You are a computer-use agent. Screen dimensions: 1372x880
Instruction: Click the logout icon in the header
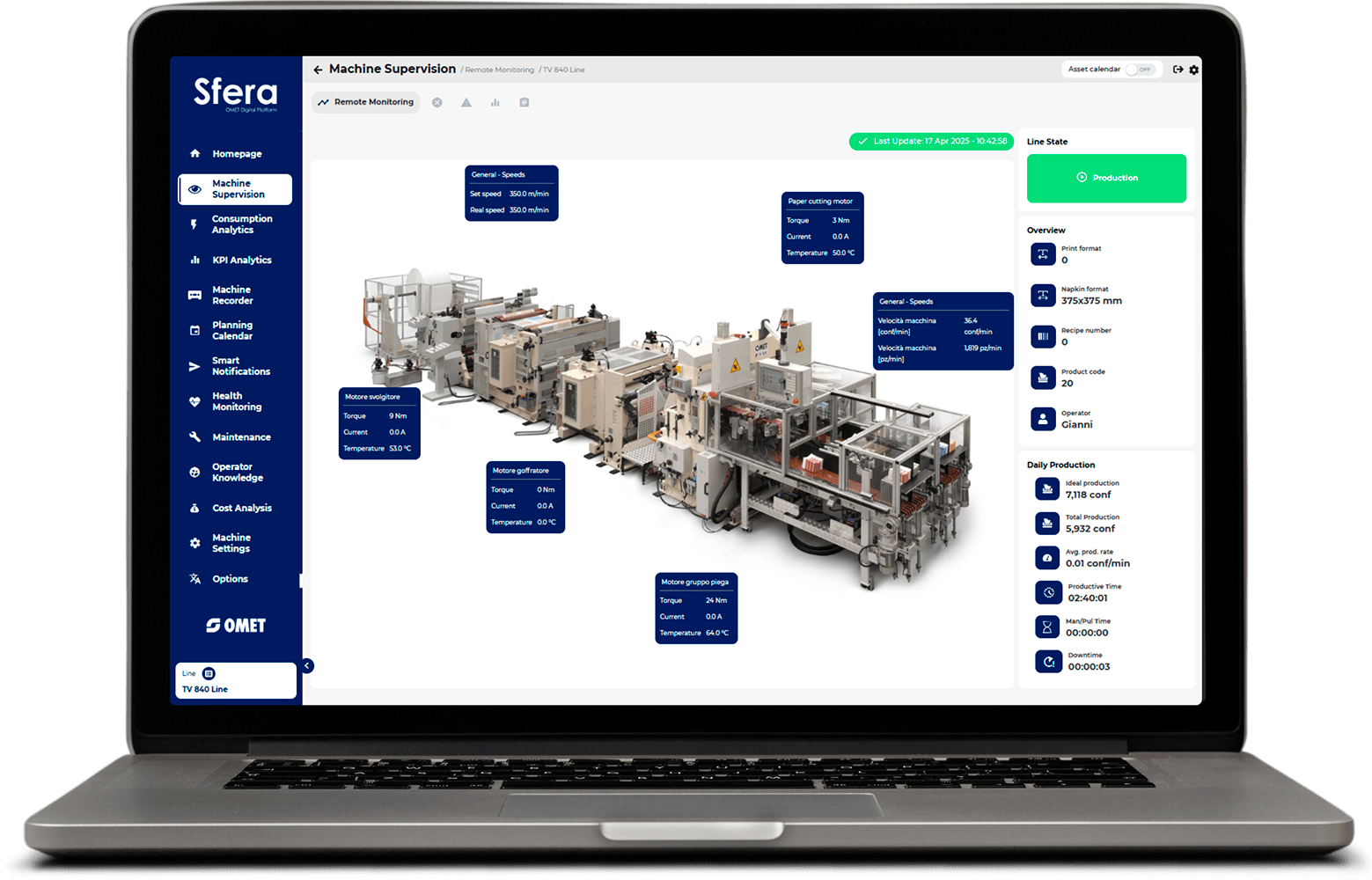(x=1178, y=70)
